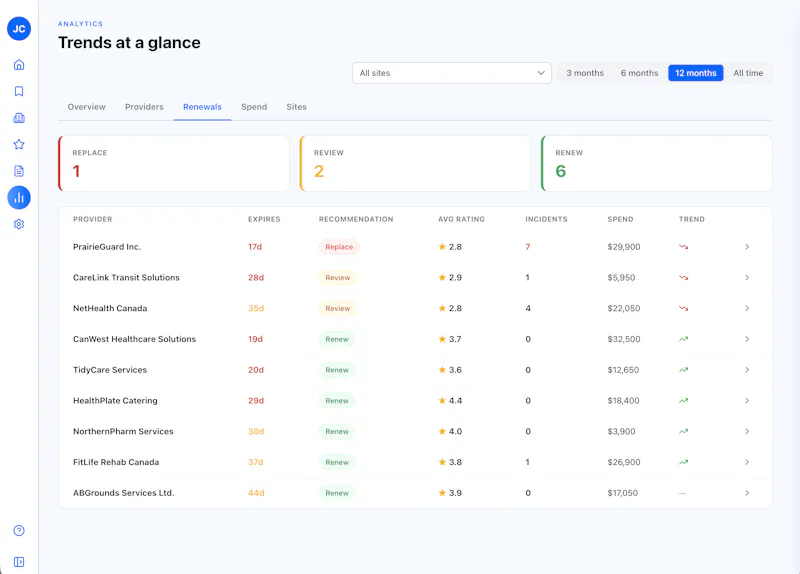Expand TidyCare Services row chevron
Image resolution: width=800 pixels, height=574 pixels.
click(x=747, y=370)
